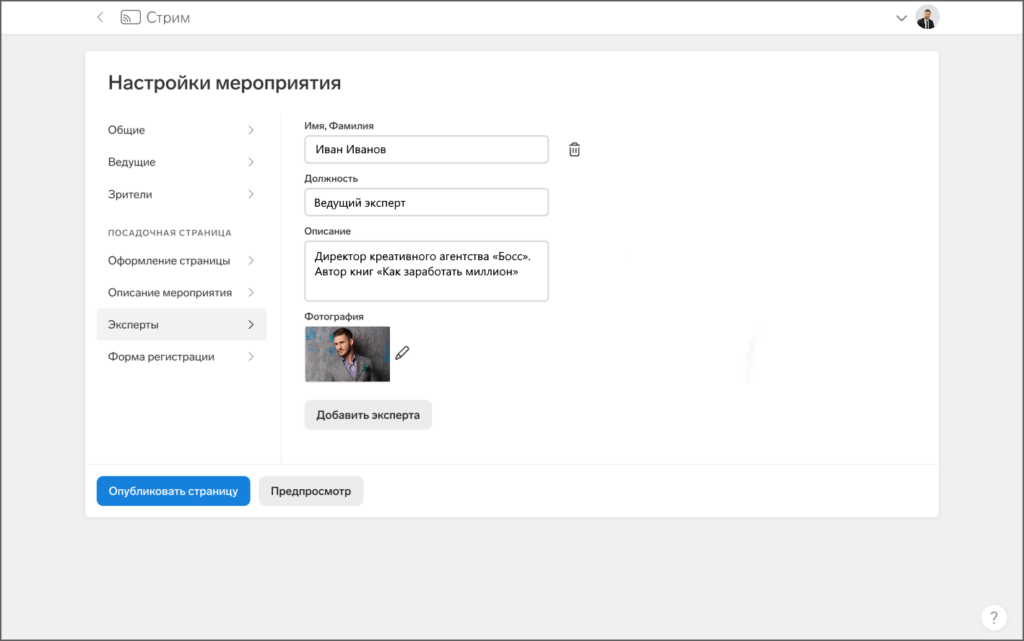Click the Стрим cast icon
1024x641 pixels.
[x=131, y=18]
